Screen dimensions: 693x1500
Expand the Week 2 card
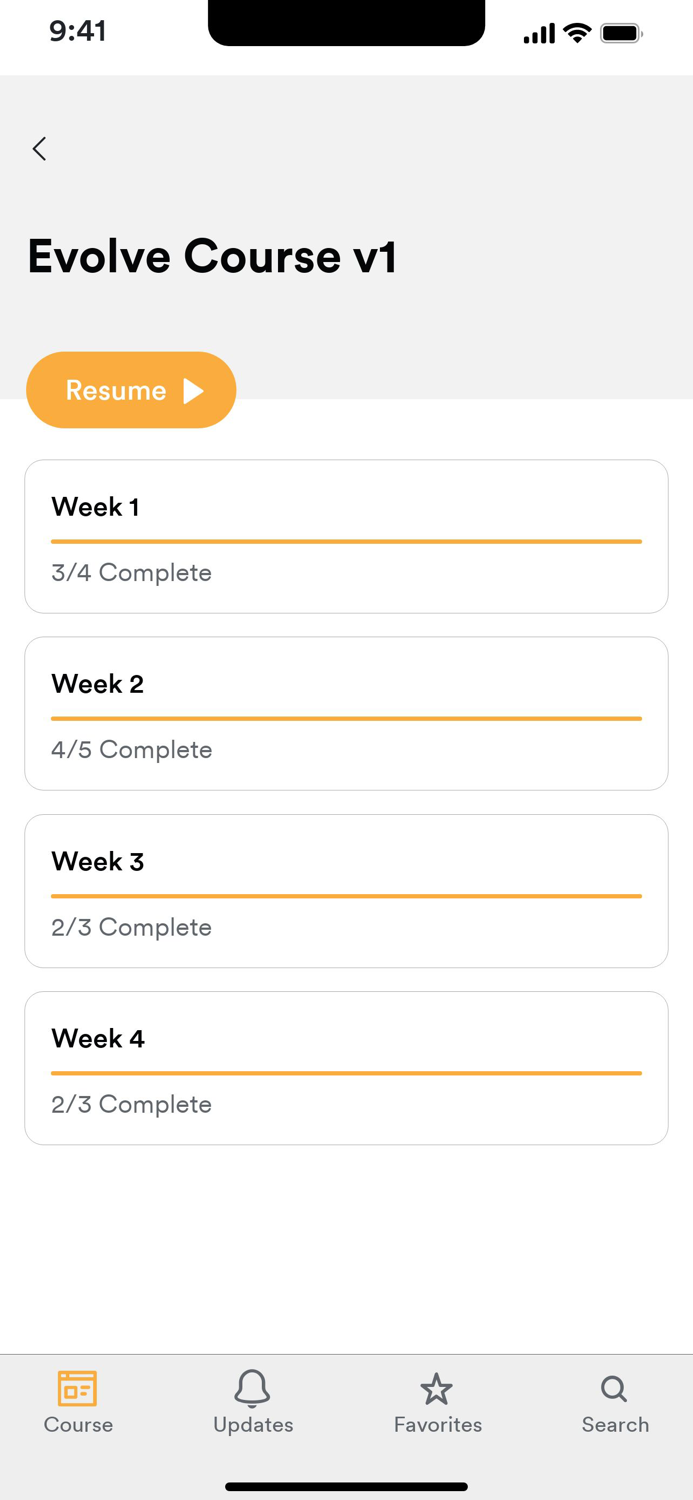coord(346,713)
